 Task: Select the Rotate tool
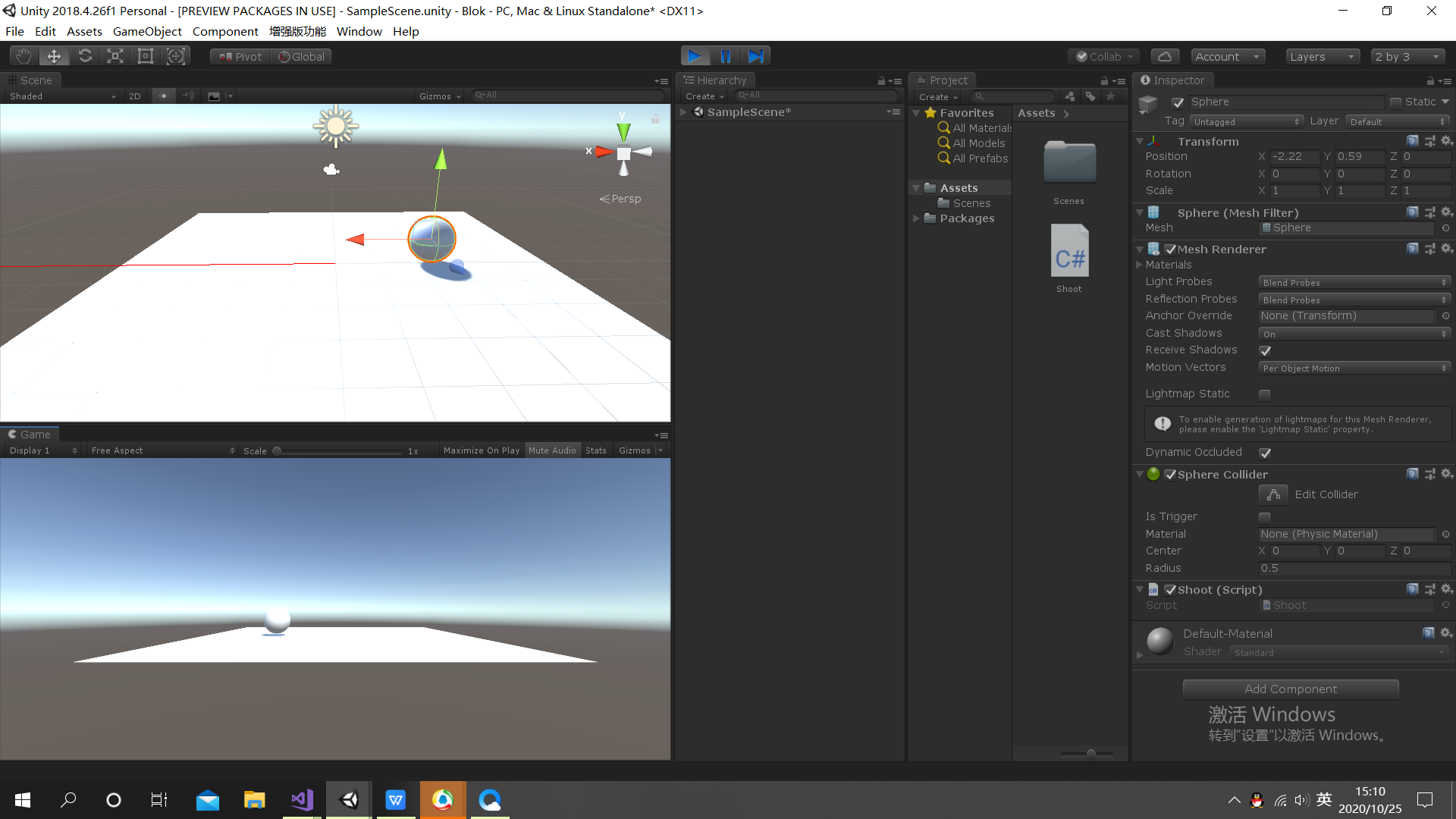85,56
